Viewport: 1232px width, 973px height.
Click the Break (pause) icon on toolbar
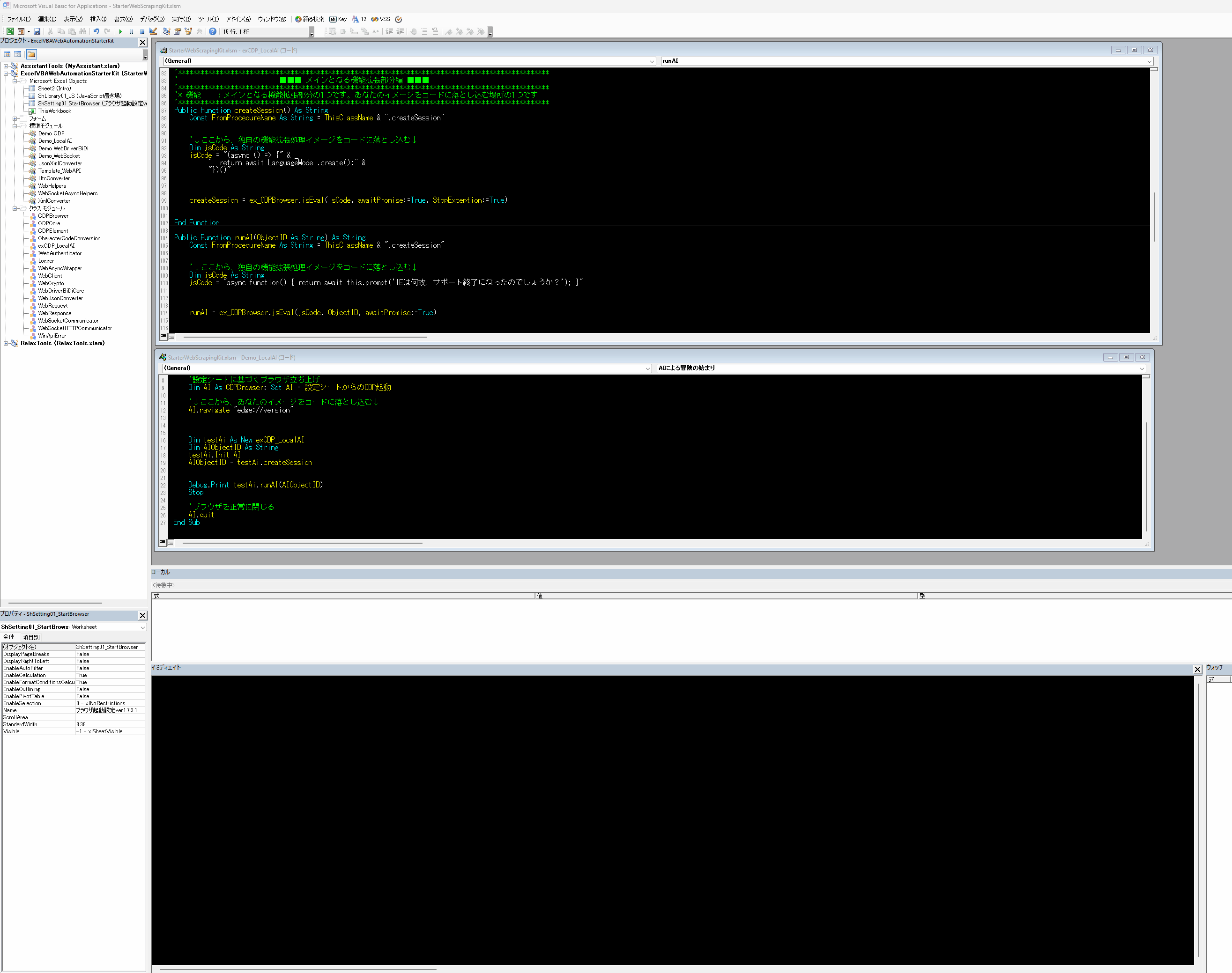pos(132,31)
